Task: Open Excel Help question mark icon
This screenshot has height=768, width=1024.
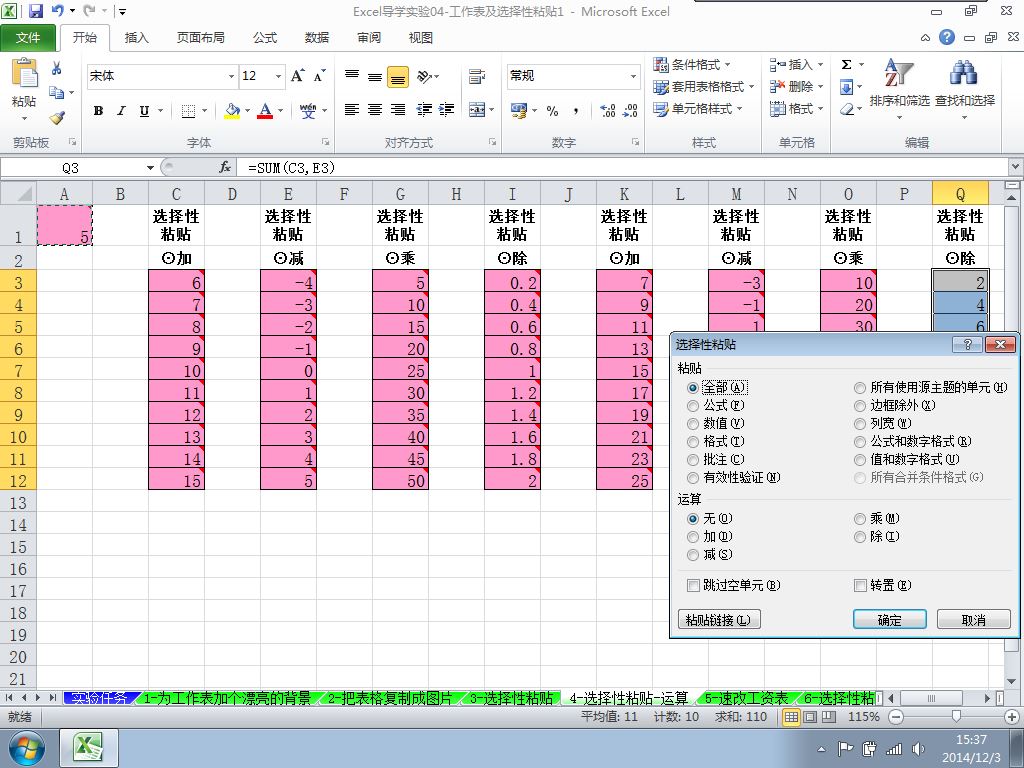Action: pyautogui.click(x=947, y=37)
